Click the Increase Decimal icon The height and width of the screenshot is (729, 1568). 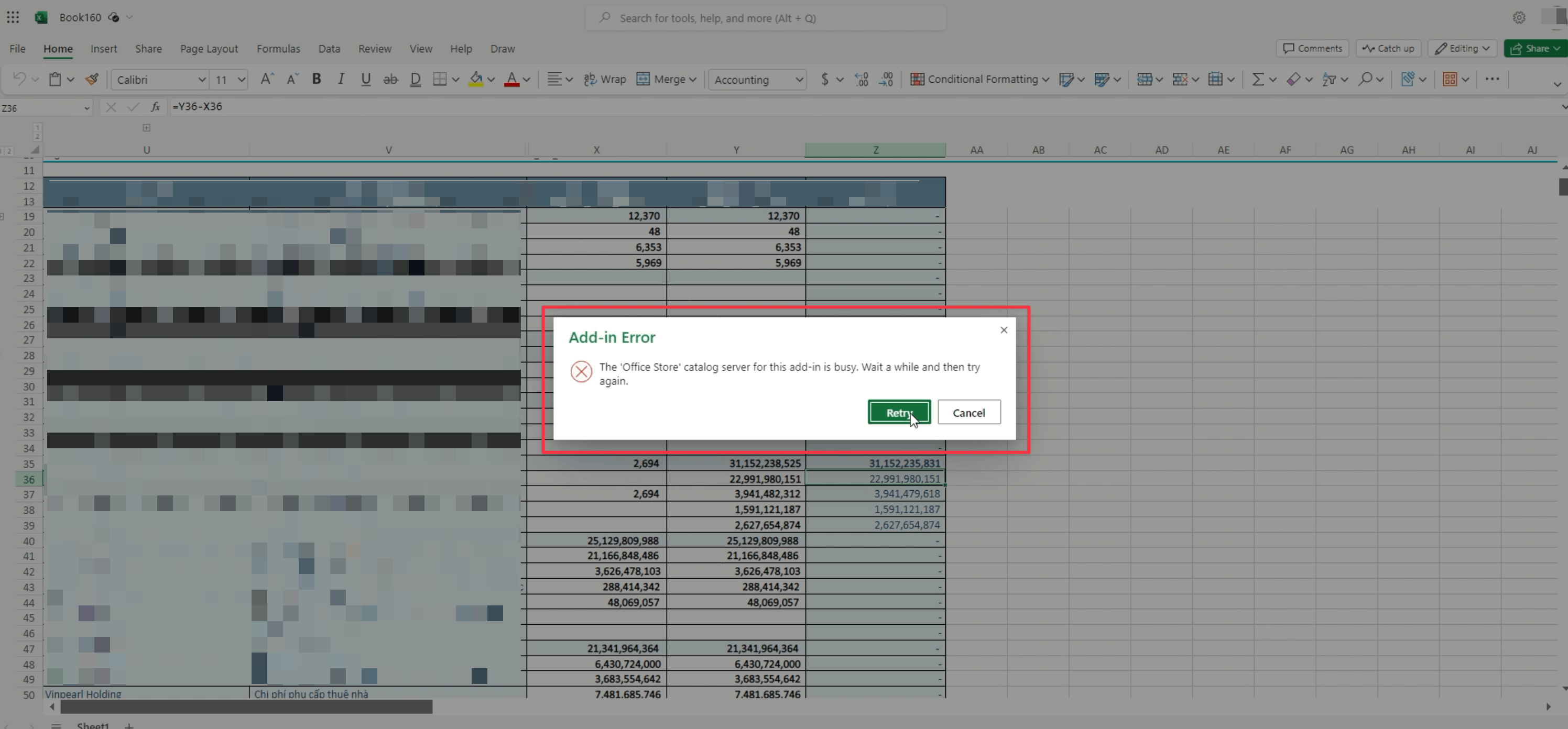(x=862, y=79)
